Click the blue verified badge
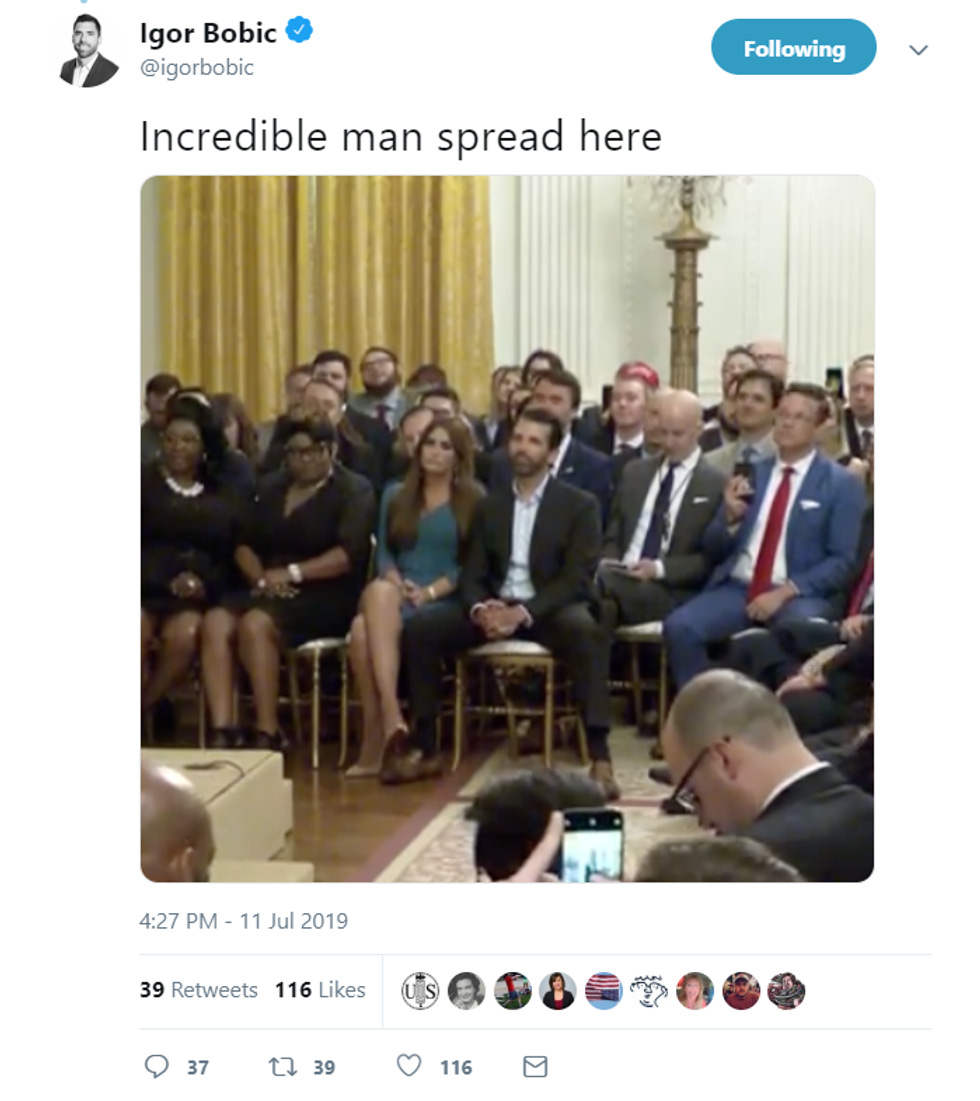This screenshot has width=980, height=1101. point(300,30)
